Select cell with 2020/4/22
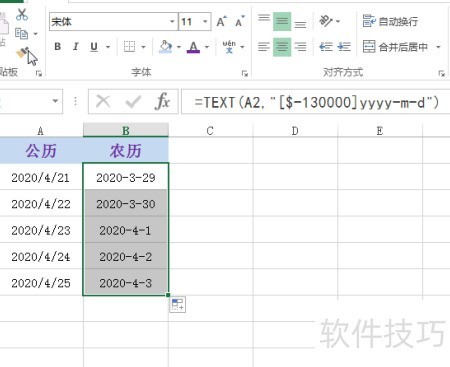Image resolution: width=450 pixels, height=367 pixels. (41, 204)
